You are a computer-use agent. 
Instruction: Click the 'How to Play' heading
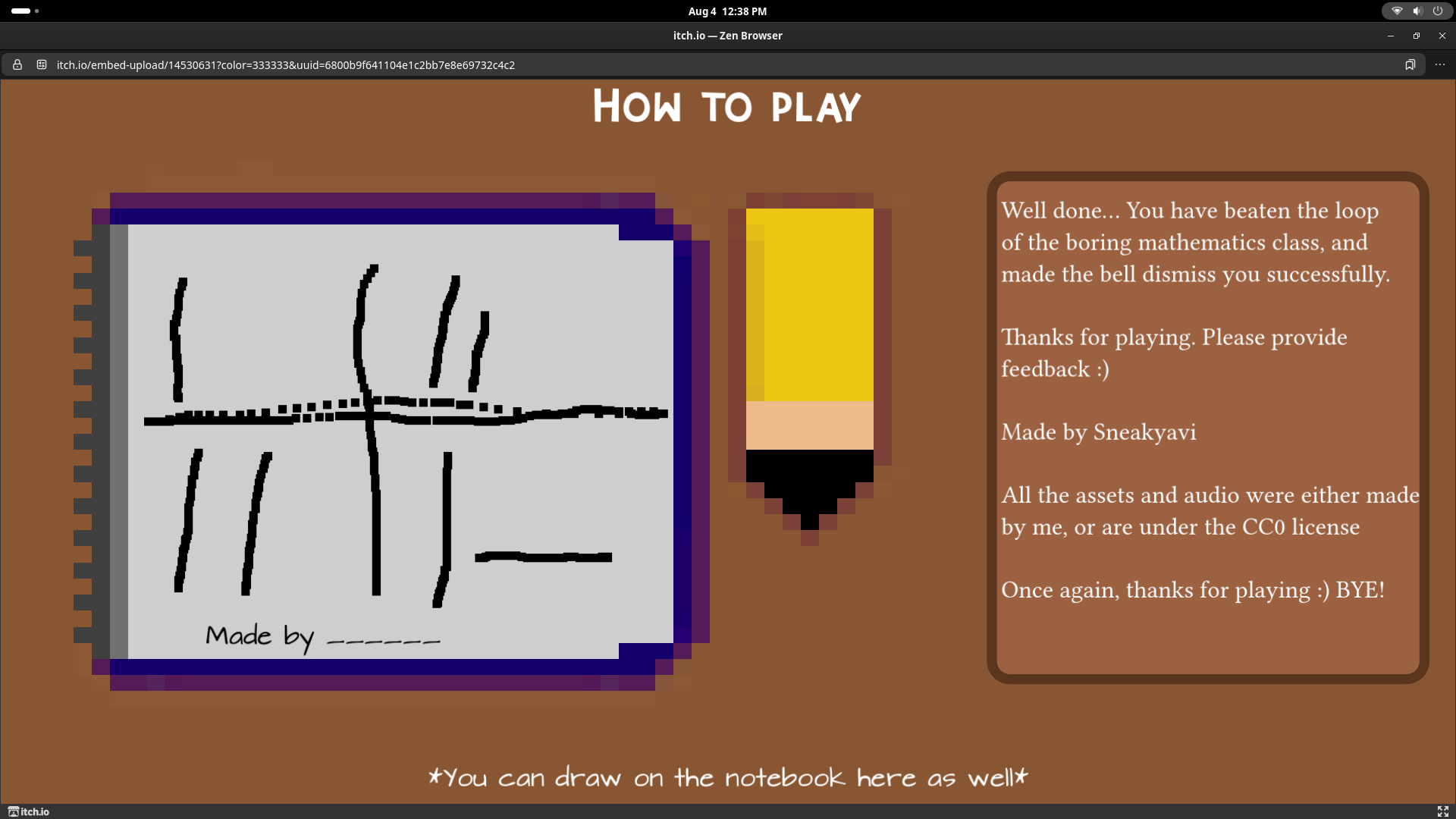[x=726, y=107]
